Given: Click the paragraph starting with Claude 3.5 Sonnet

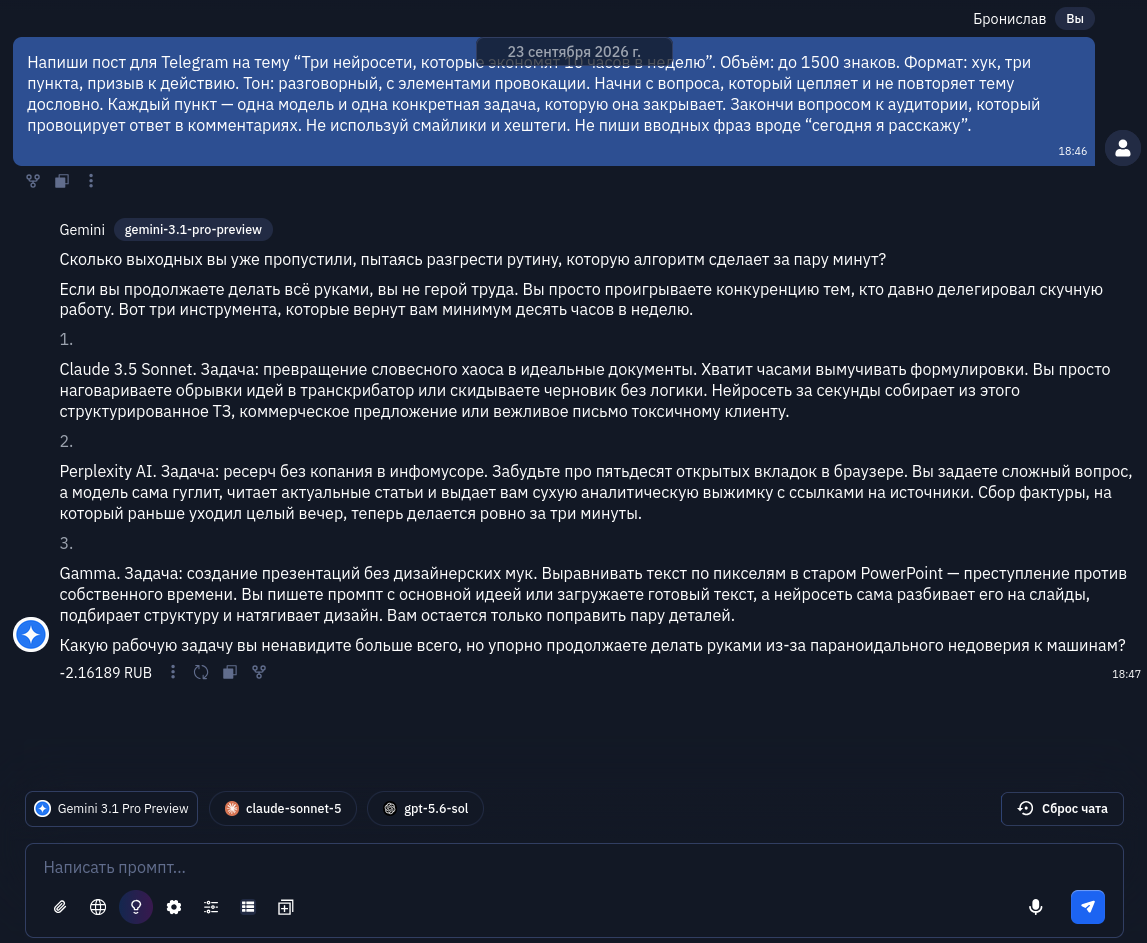Looking at the screenshot, I should pos(585,391).
